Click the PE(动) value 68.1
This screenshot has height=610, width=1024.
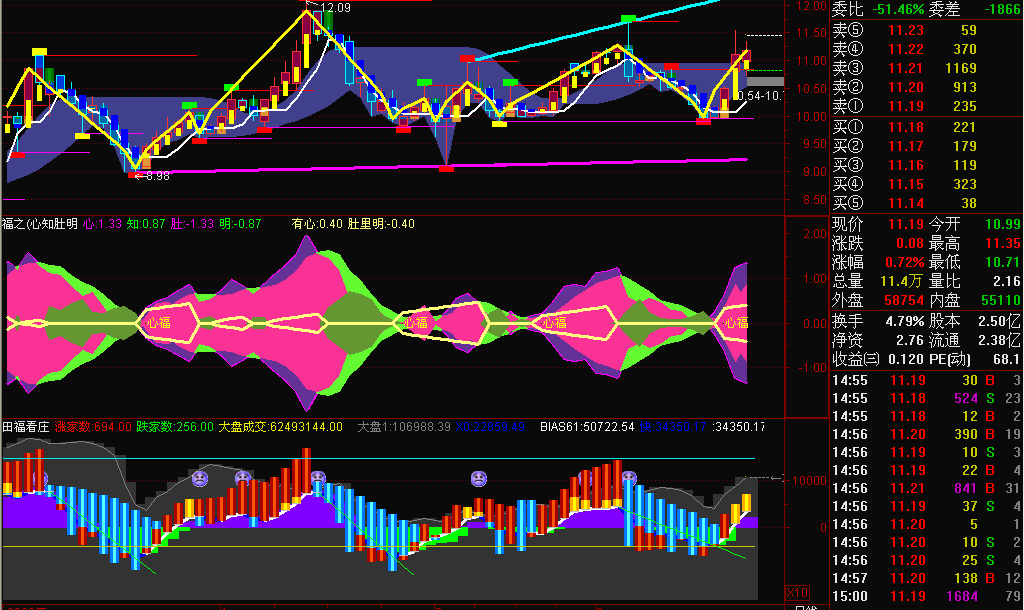point(1006,359)
